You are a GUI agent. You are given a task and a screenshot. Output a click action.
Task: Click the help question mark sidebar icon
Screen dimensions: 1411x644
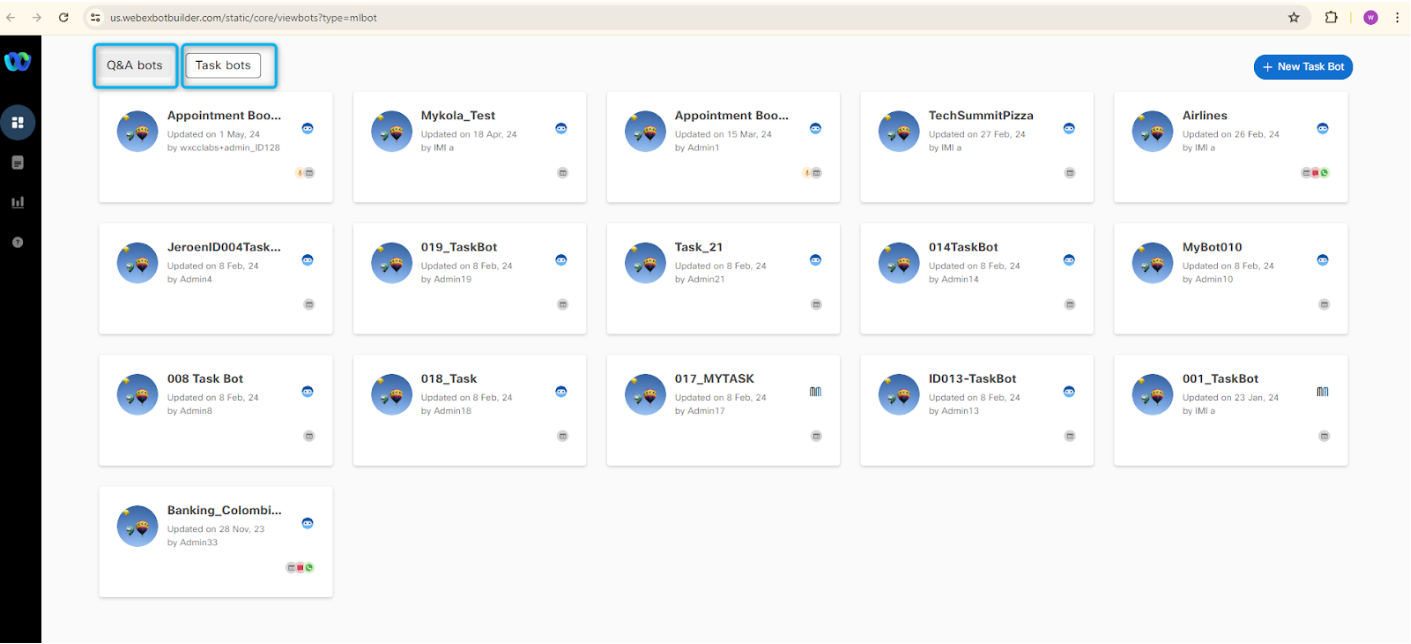pyautogui.click(x=17, y=242)
